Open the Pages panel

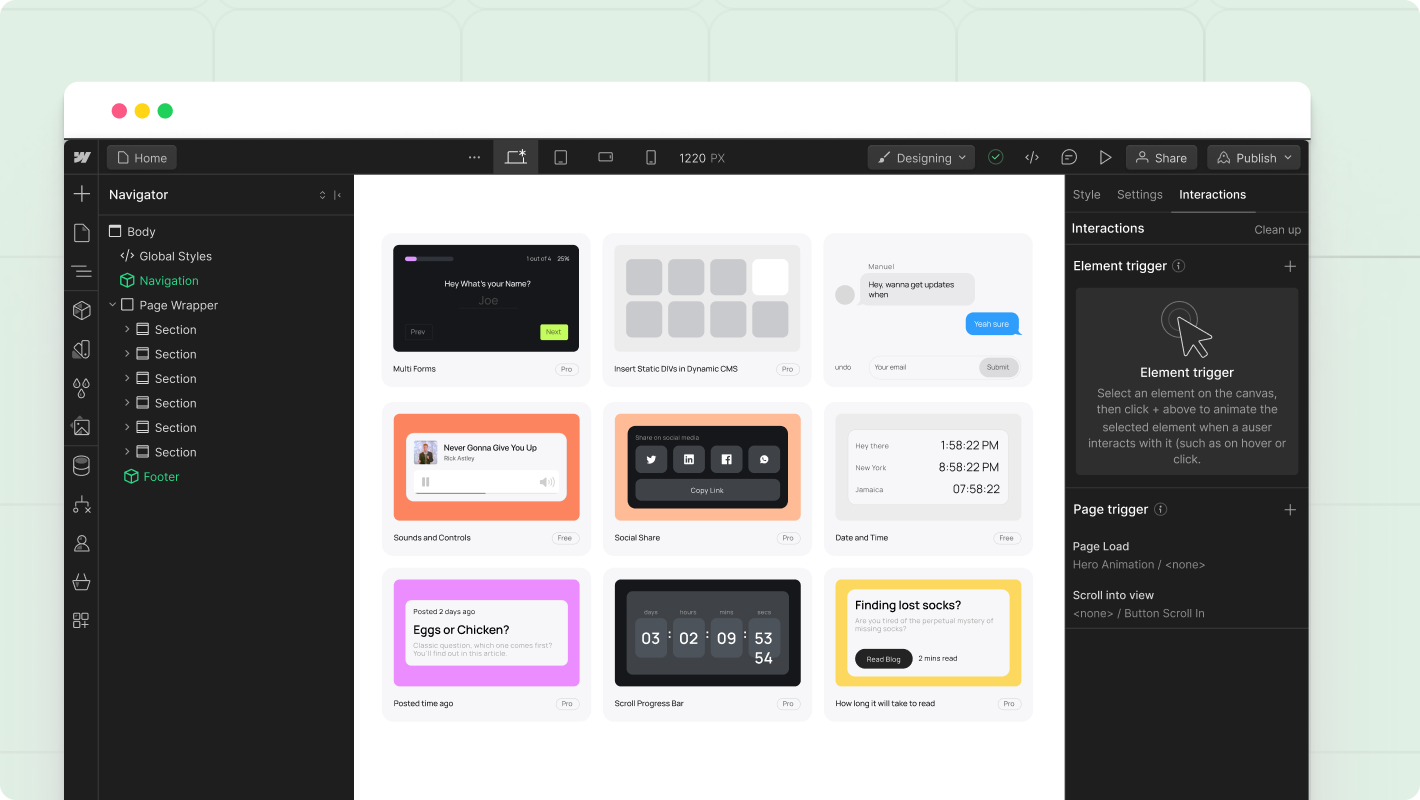[80, 232]
